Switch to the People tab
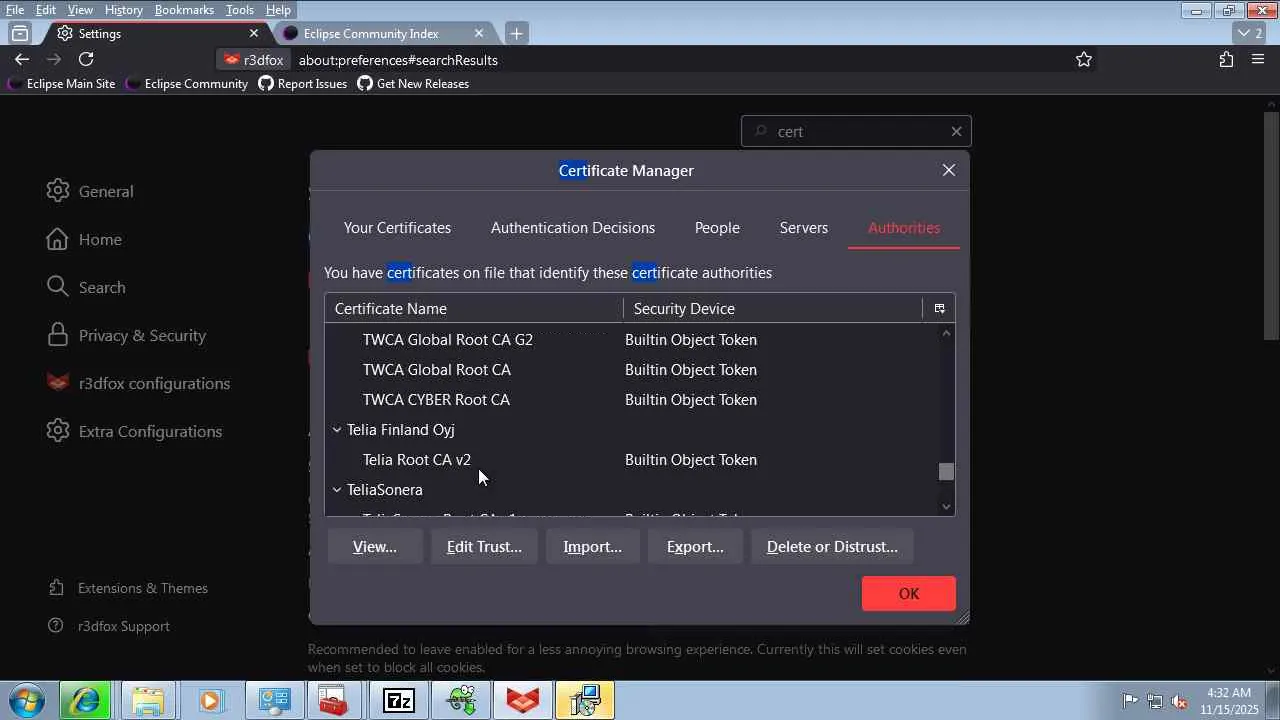The height and width of the screenshot is (720, 1280). coord(717,228)
